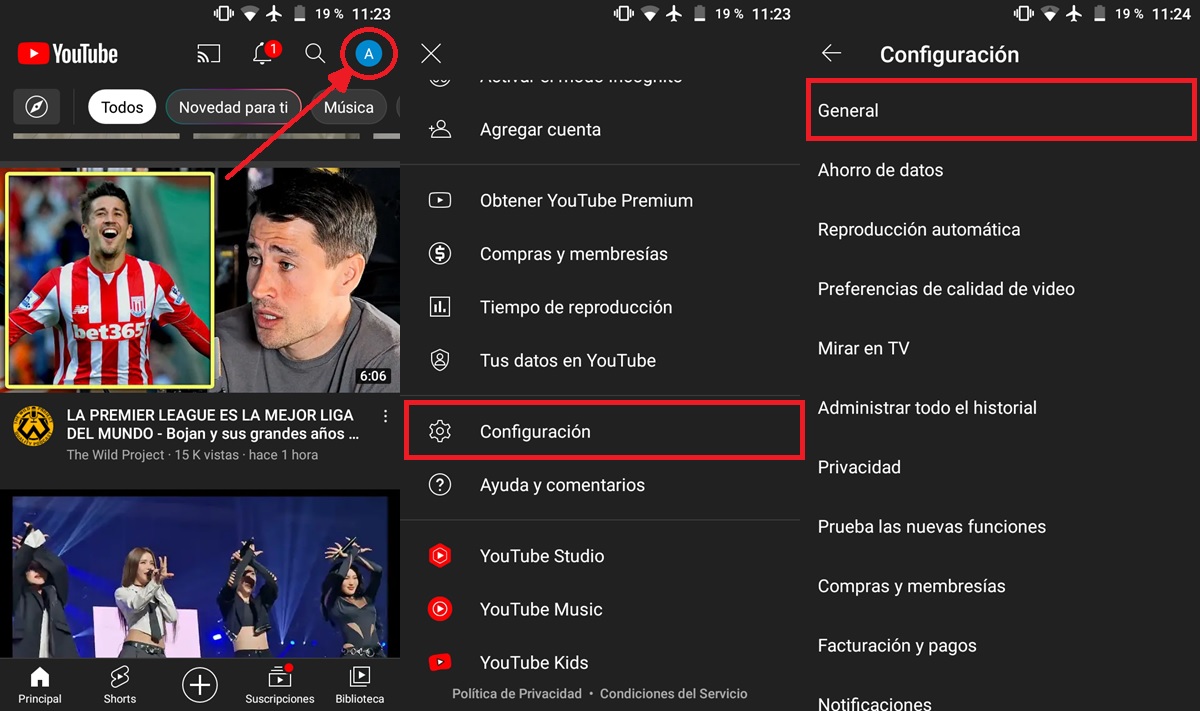Close the account menu with the X
This screenshot has height=711, width=1200.
430,53
